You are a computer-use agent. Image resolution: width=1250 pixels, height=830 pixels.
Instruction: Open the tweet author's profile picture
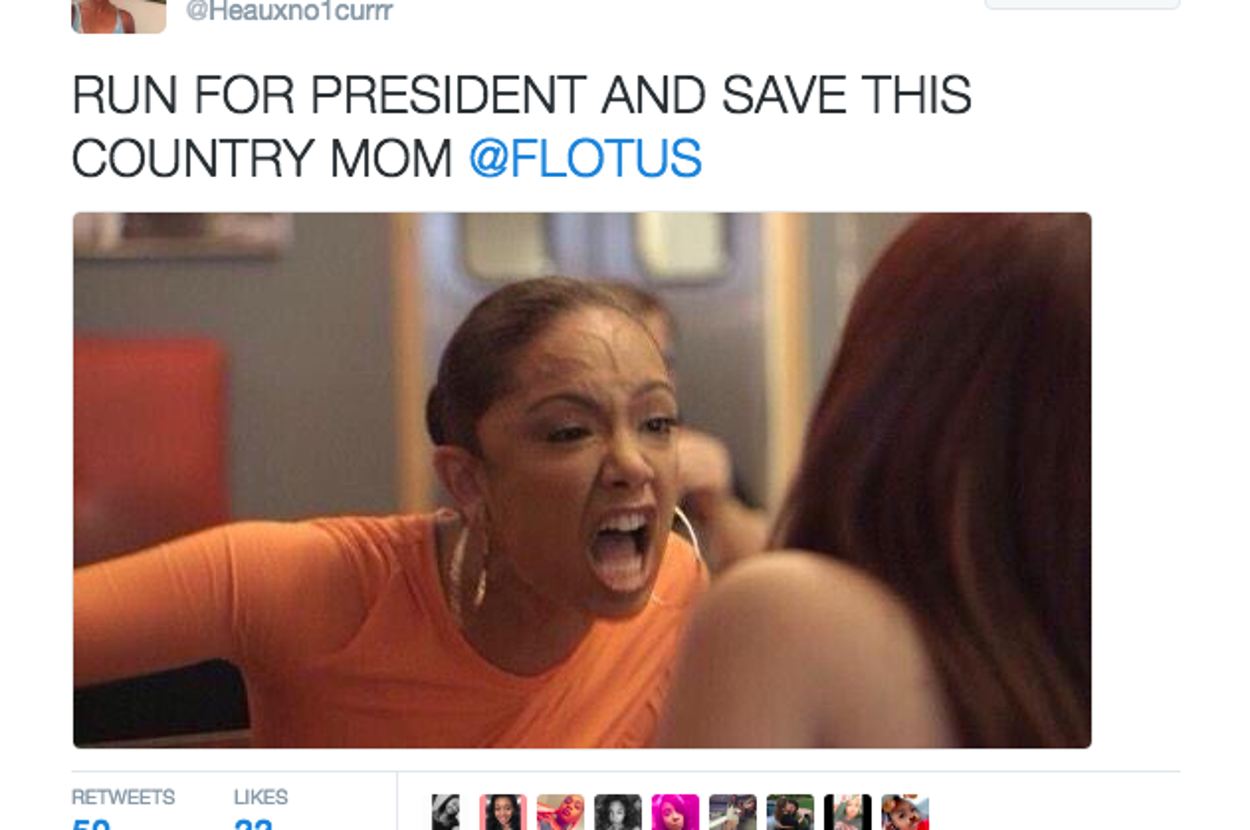pyautogui.click(x=118, y=16)
